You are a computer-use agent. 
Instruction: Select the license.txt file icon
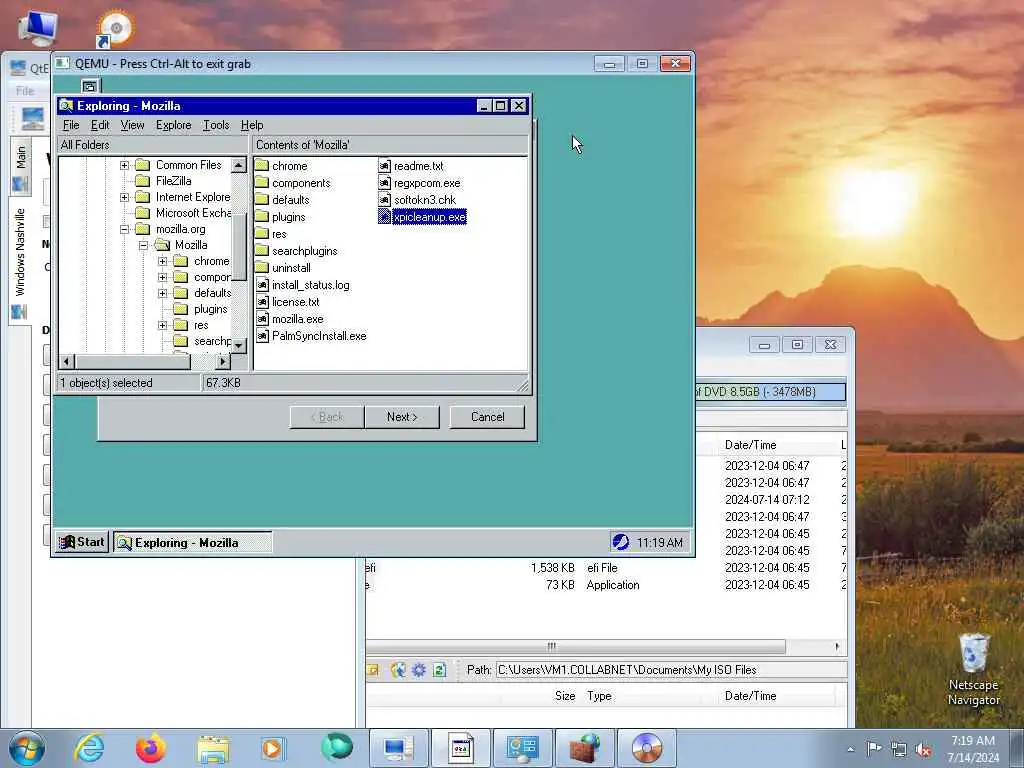point(262,302)
